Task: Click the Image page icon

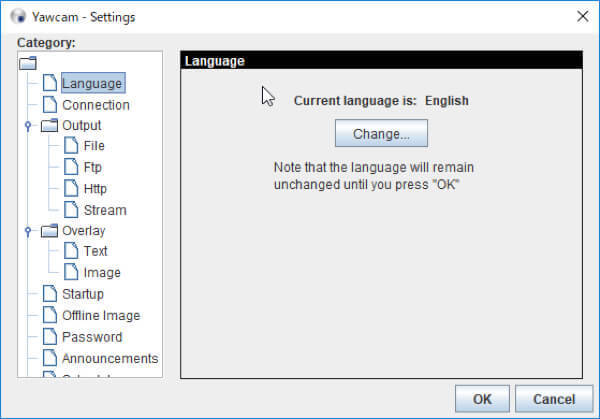Action: point(71,272)
